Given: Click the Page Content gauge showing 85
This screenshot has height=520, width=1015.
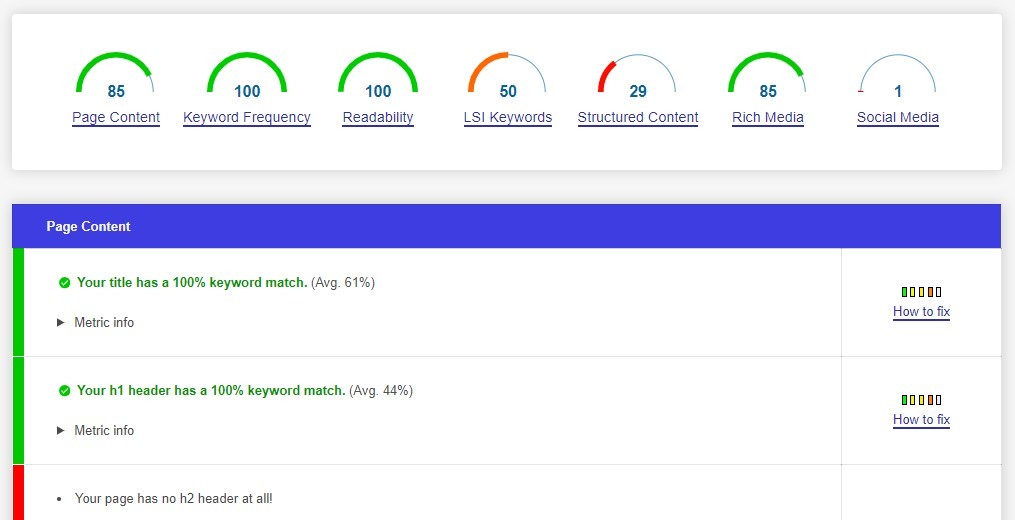Looking at the screenshot, I should 116,76.
